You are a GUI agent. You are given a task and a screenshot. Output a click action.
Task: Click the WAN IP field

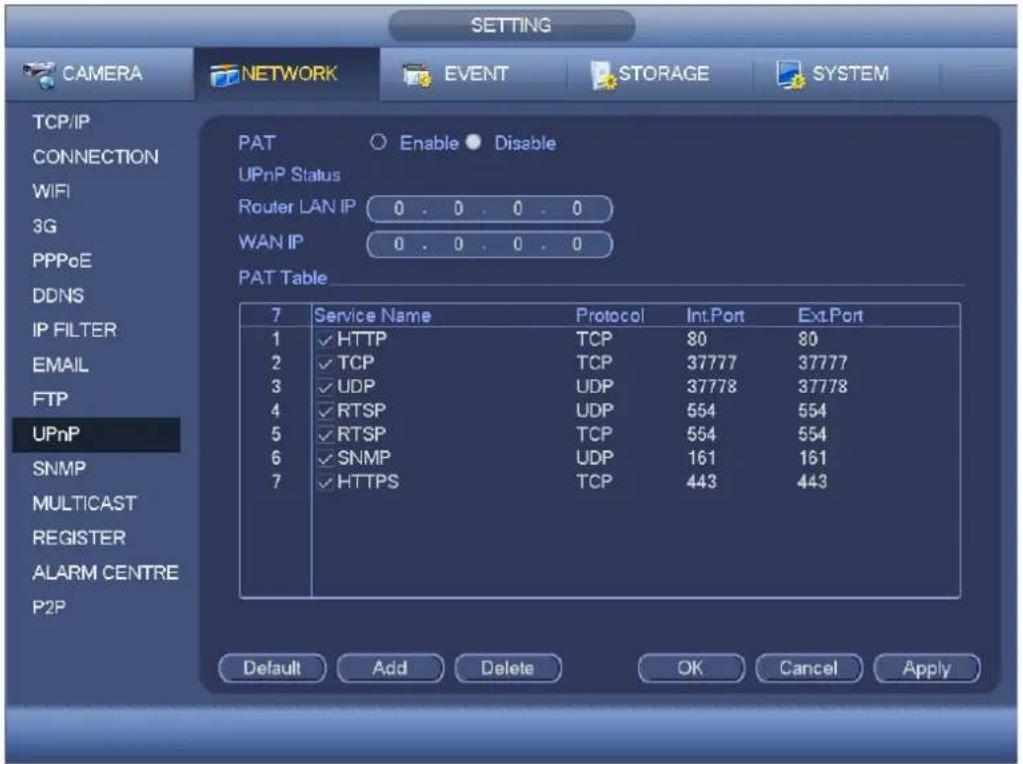click(x=489, y=245)
